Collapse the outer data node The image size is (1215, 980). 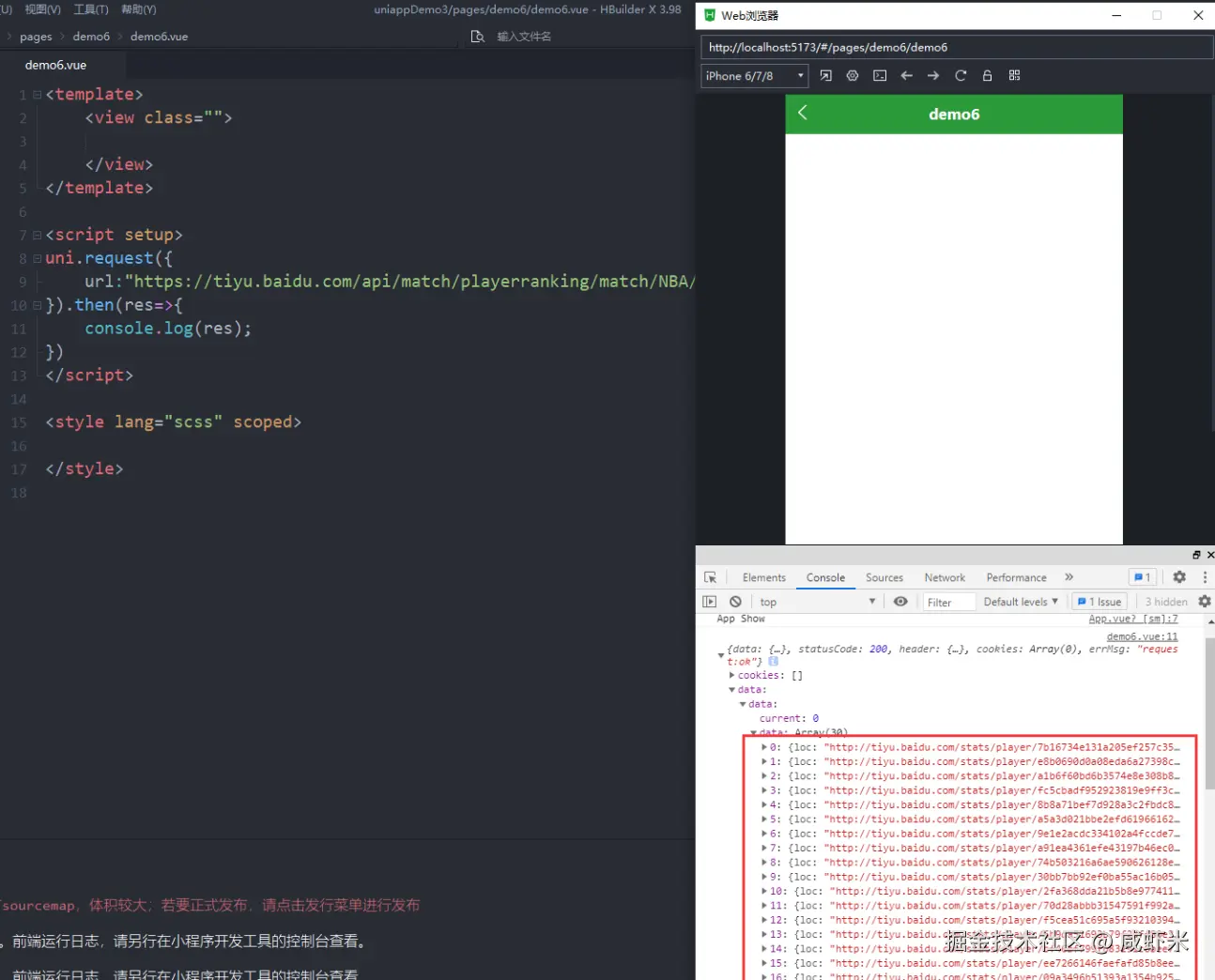(732, 690)
